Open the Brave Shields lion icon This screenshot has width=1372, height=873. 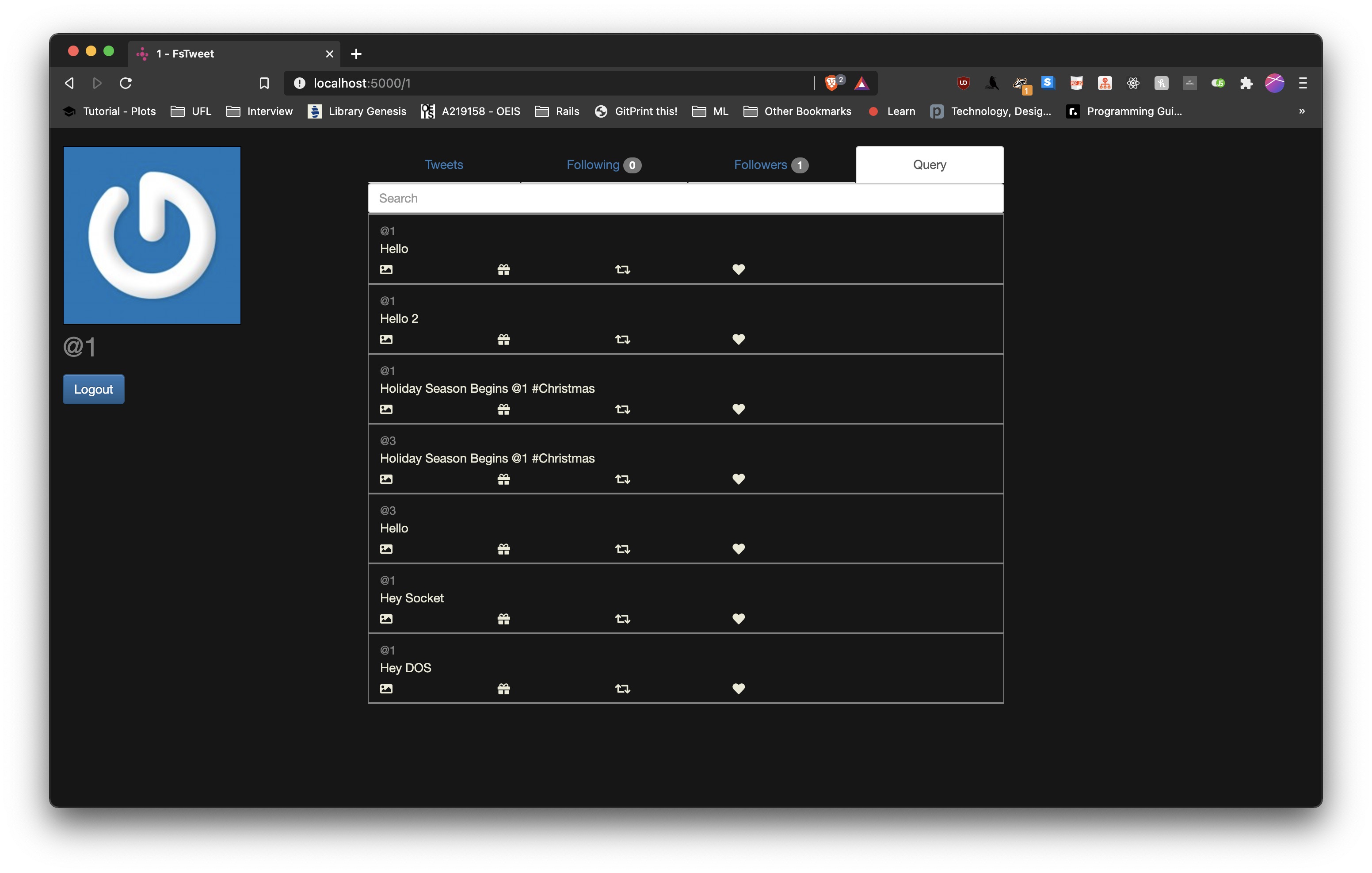coord(831,83)
